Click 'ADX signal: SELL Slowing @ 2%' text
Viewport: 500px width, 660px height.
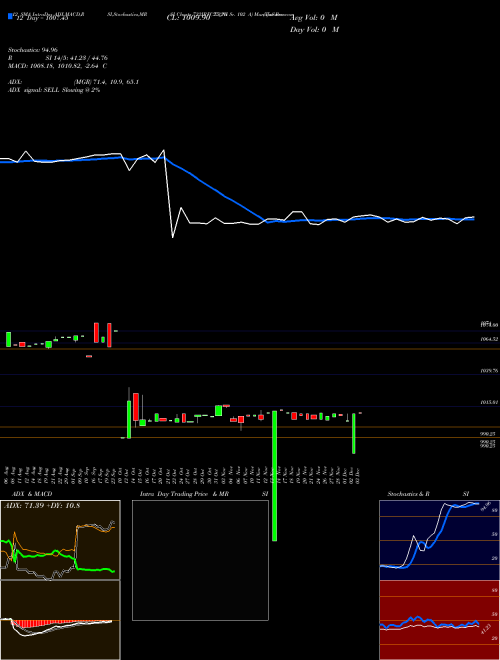54,90
